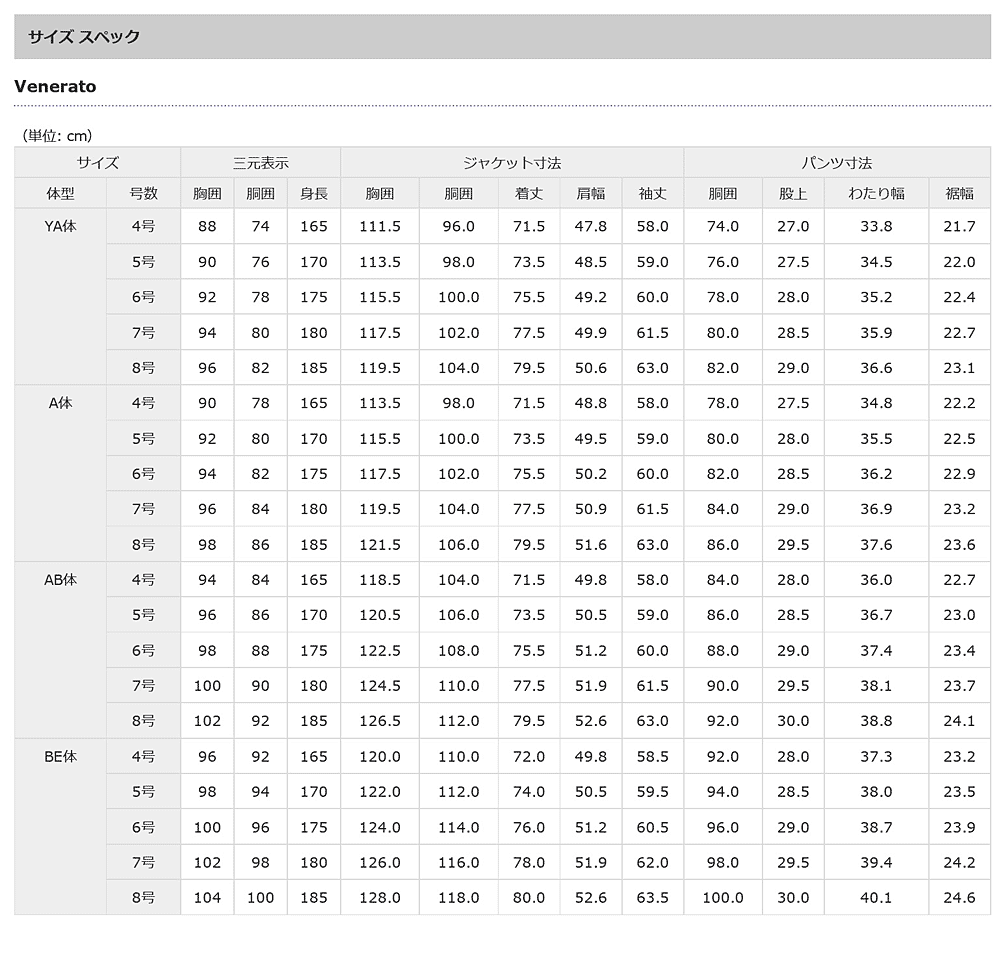
Task: Click the サイズ group header
Action: coord(97,163)
